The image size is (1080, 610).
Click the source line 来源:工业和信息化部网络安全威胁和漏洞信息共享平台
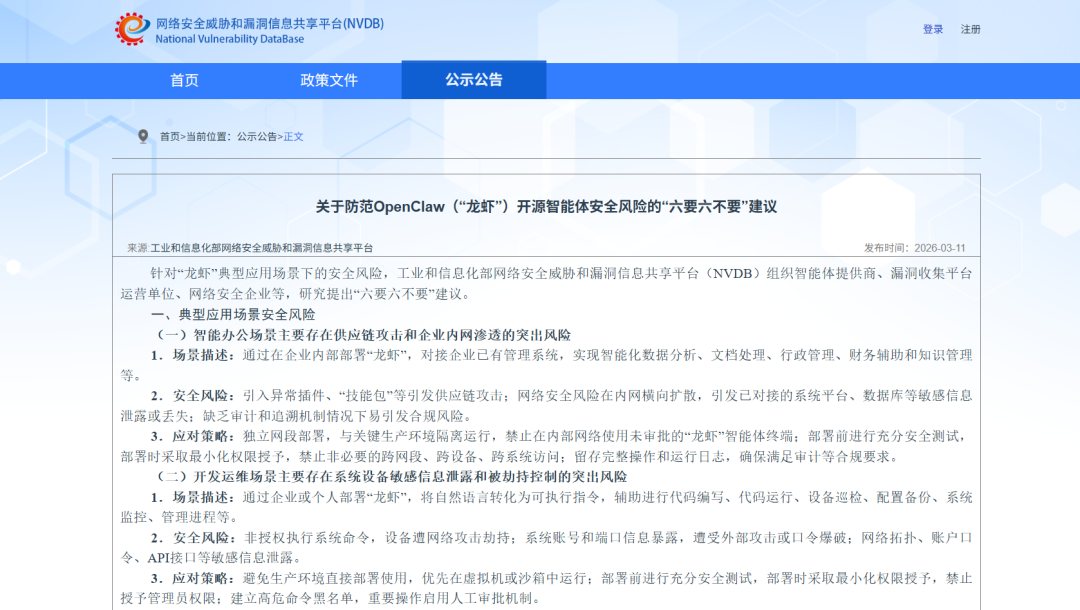point(250,248)
